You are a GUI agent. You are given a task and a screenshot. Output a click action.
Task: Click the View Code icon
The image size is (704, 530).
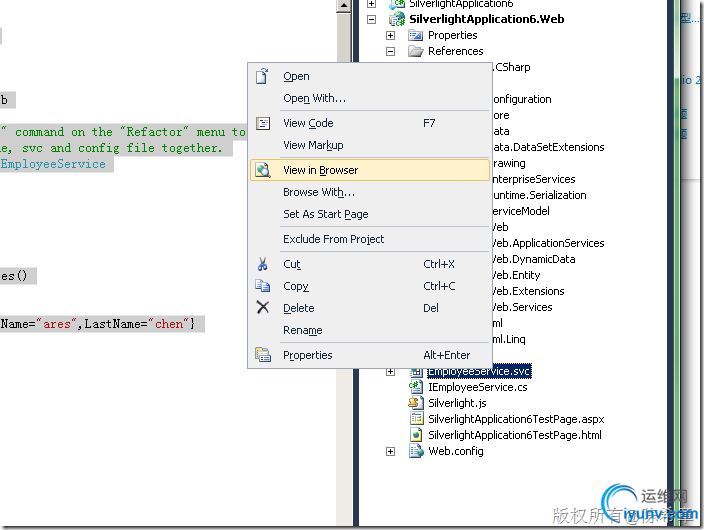(263, 123)
